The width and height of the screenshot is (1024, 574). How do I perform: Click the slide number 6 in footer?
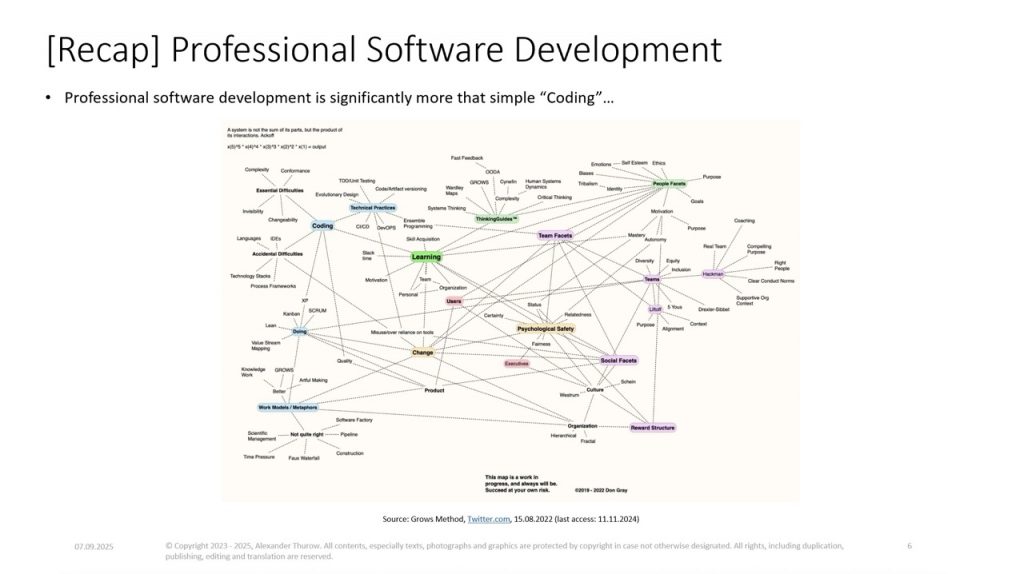tap(909, 546)
